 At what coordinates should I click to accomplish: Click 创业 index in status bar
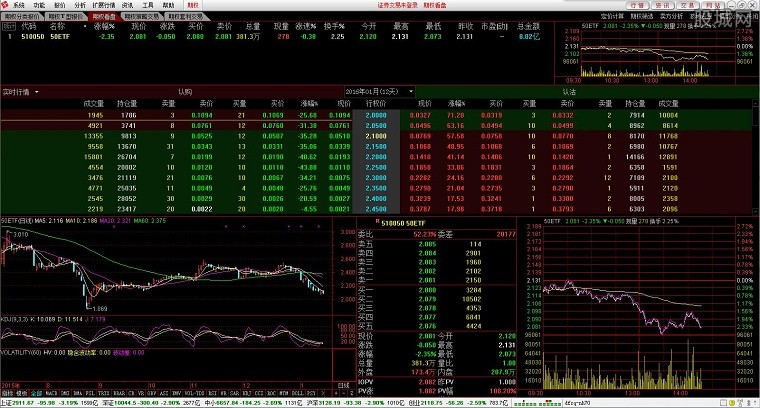pyautogui.click(x=458, y=403)
